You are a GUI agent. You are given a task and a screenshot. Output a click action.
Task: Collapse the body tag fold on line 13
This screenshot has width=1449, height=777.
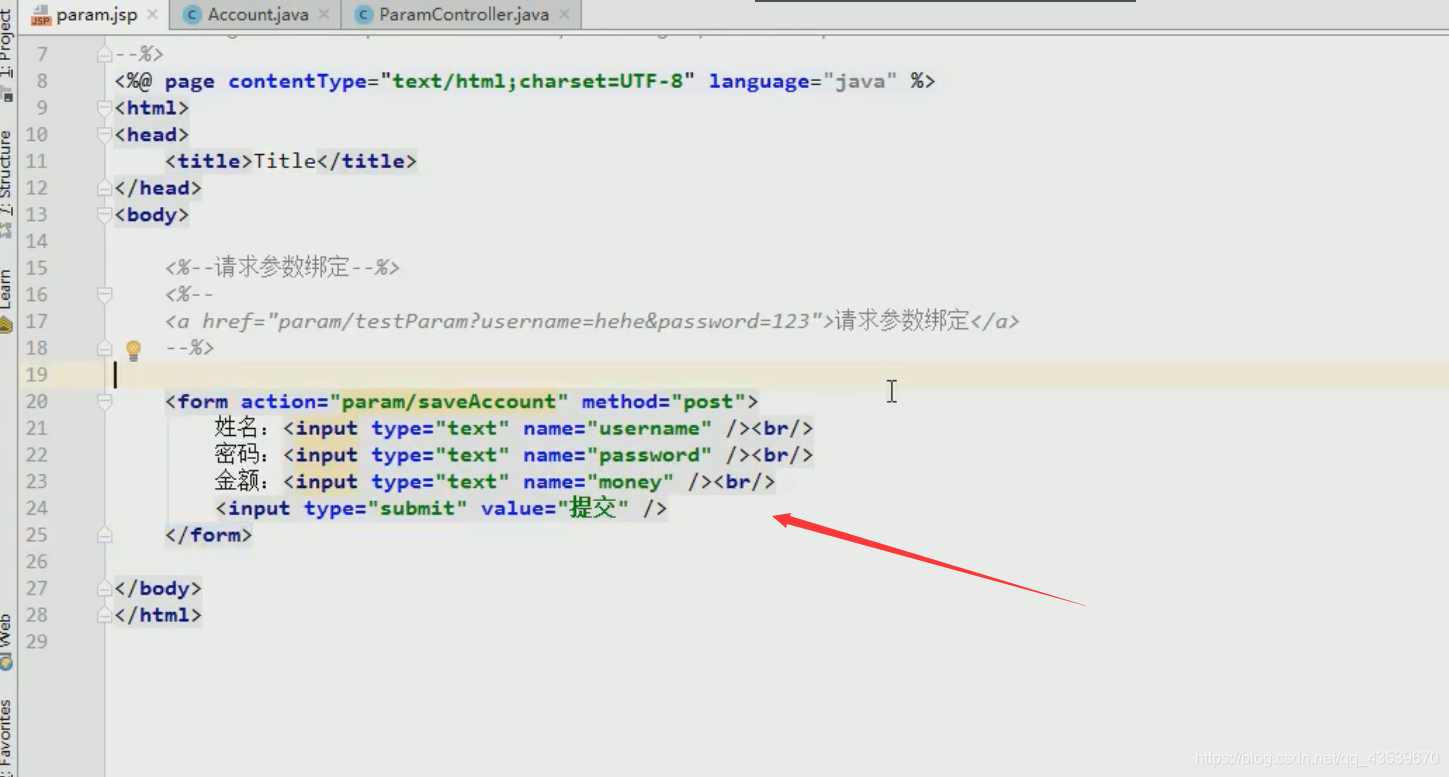[x=104, y=214]
